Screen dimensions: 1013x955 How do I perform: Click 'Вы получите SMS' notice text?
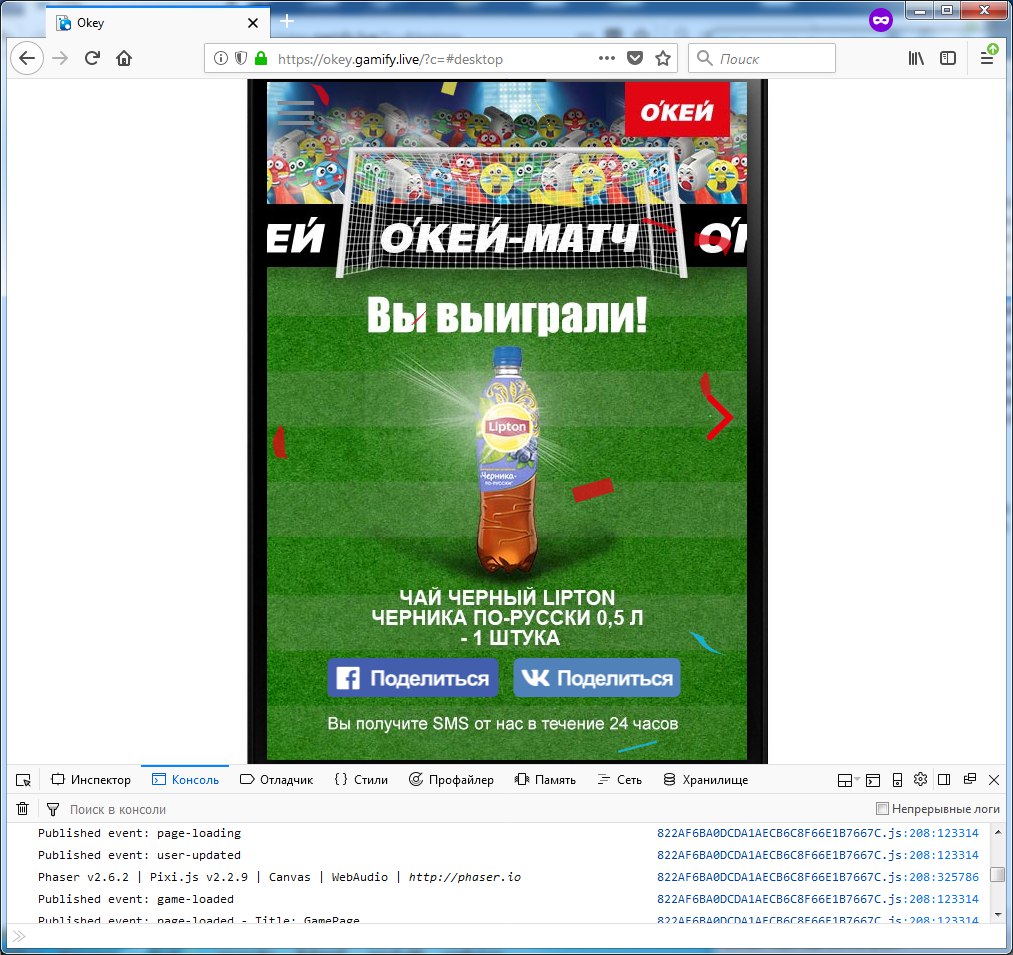[x=503, y=724]
